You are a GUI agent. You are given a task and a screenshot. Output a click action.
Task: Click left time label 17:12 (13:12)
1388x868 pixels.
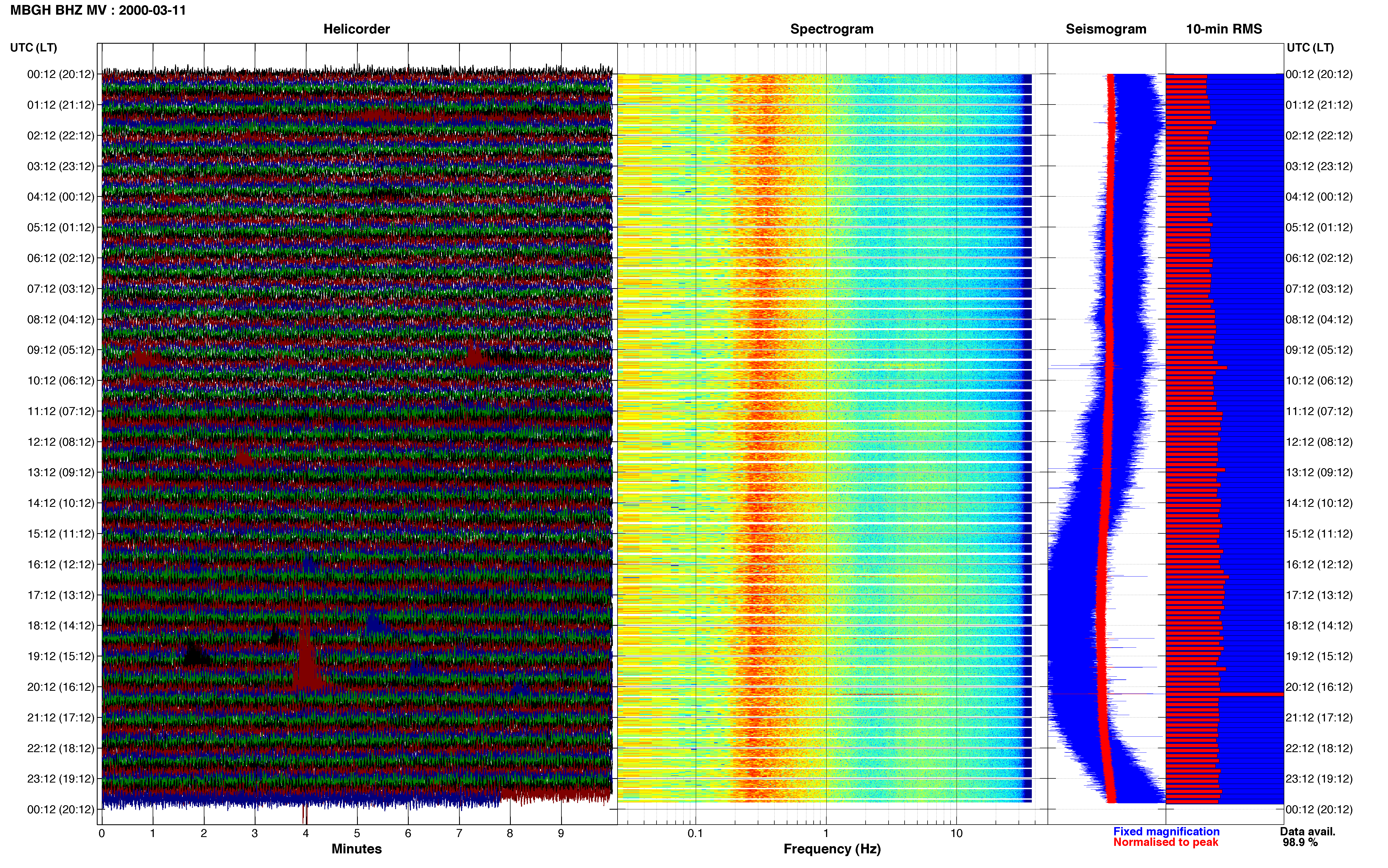(x=61, y=595)
